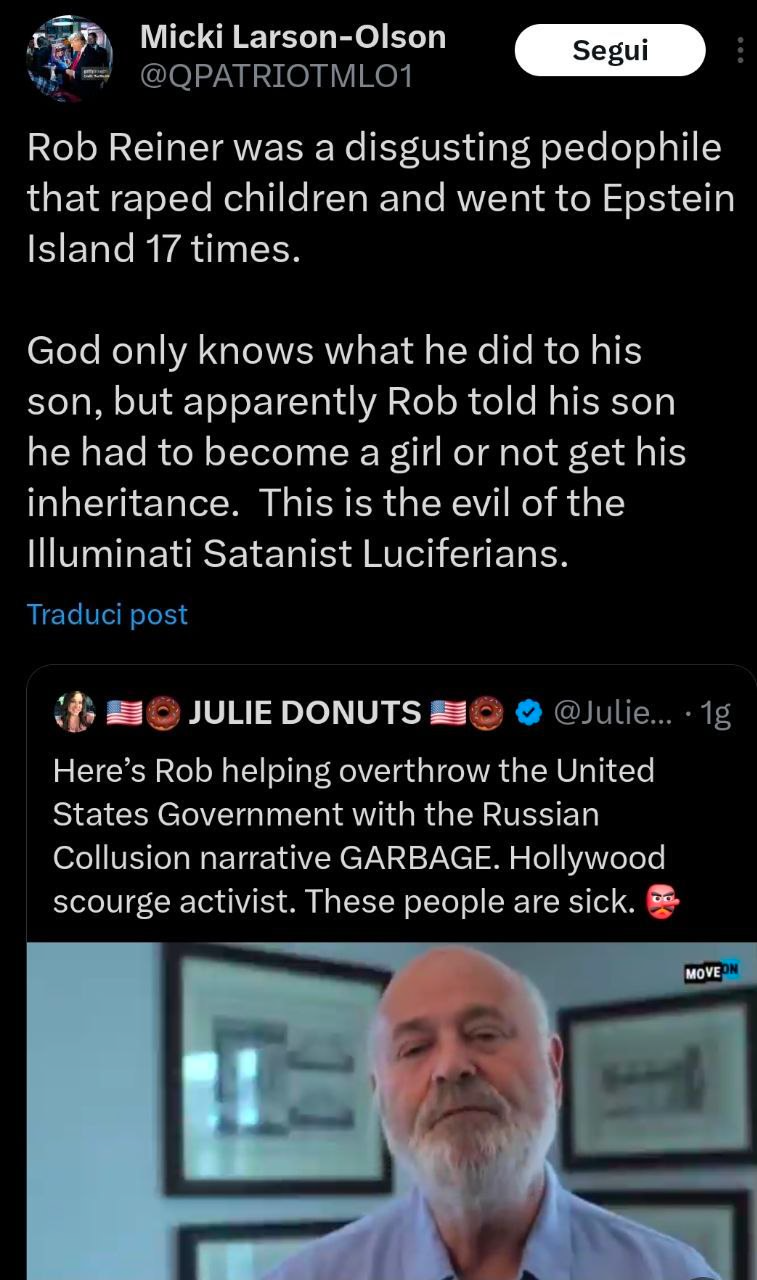
Task: Tap the US flag emoji preceding JULIE DONUTS
Action: 124,712
